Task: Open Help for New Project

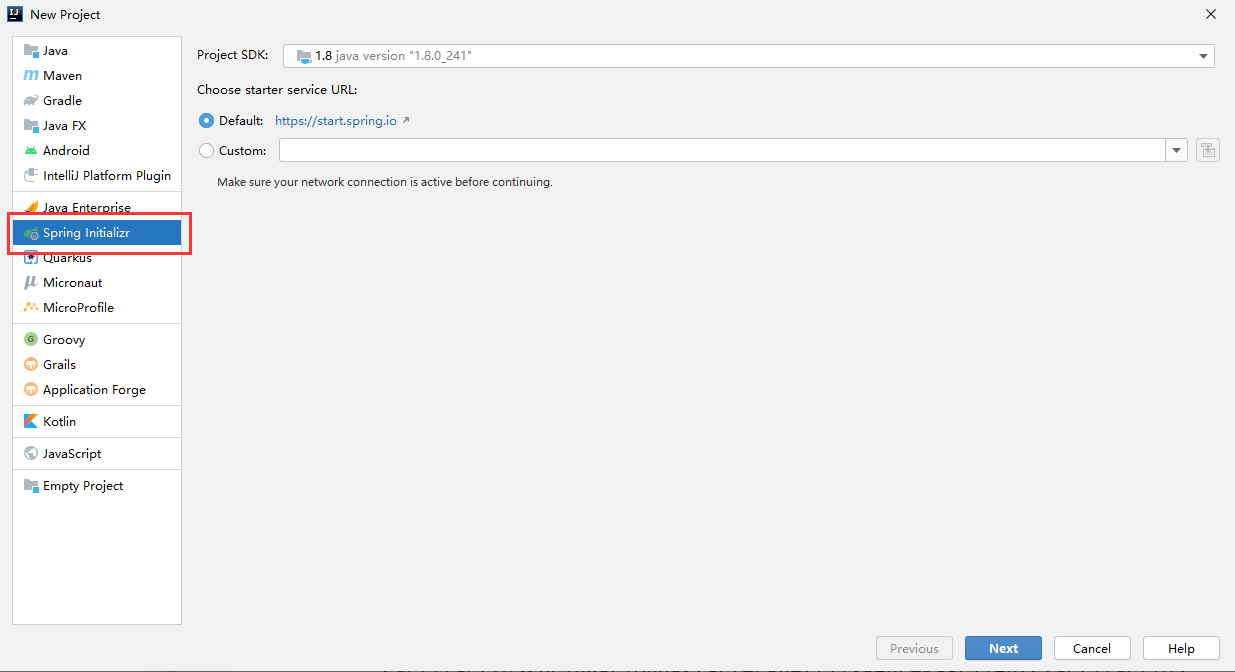Action: click(1181, 648)
